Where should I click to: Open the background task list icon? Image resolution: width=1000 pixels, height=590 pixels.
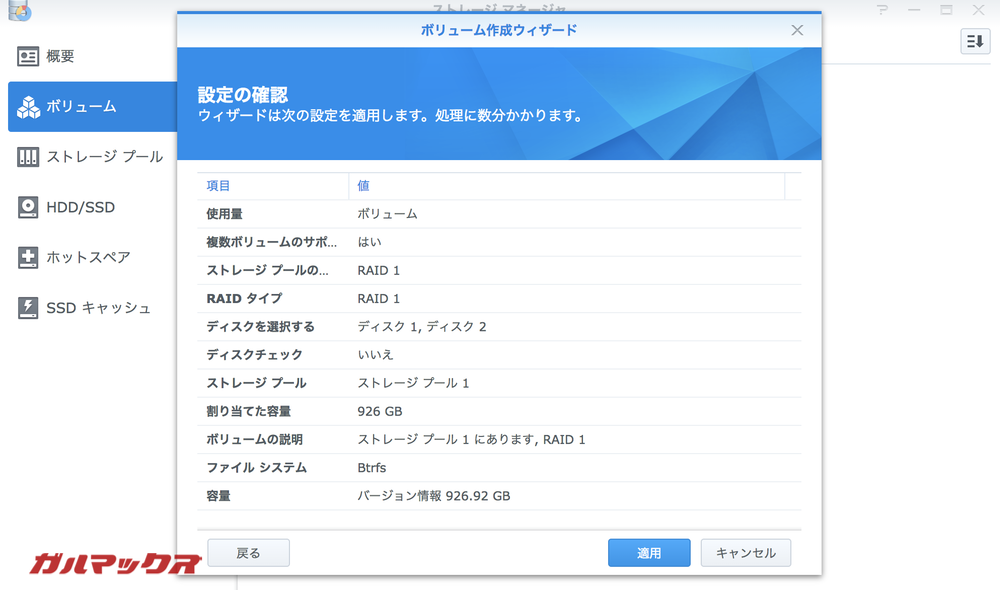pos(975,42)
